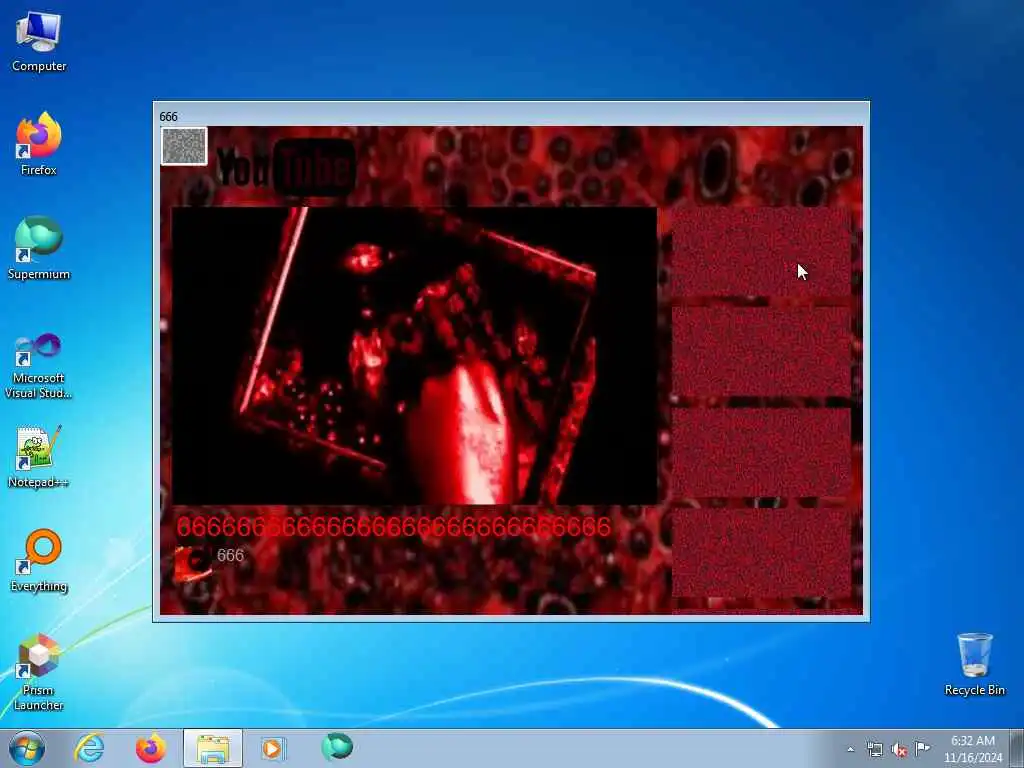The image size is (1024, 768).
Task: Launch the Supermium desktop shortcut
Action: [39, 248]
